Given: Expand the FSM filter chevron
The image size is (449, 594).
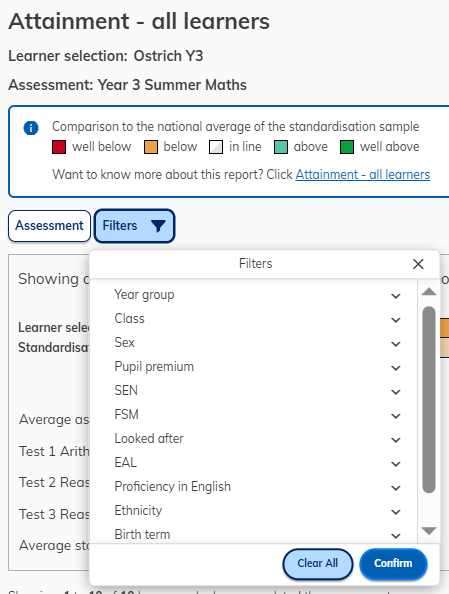Looking at the screenshot, I should click(x=396, y=416).
